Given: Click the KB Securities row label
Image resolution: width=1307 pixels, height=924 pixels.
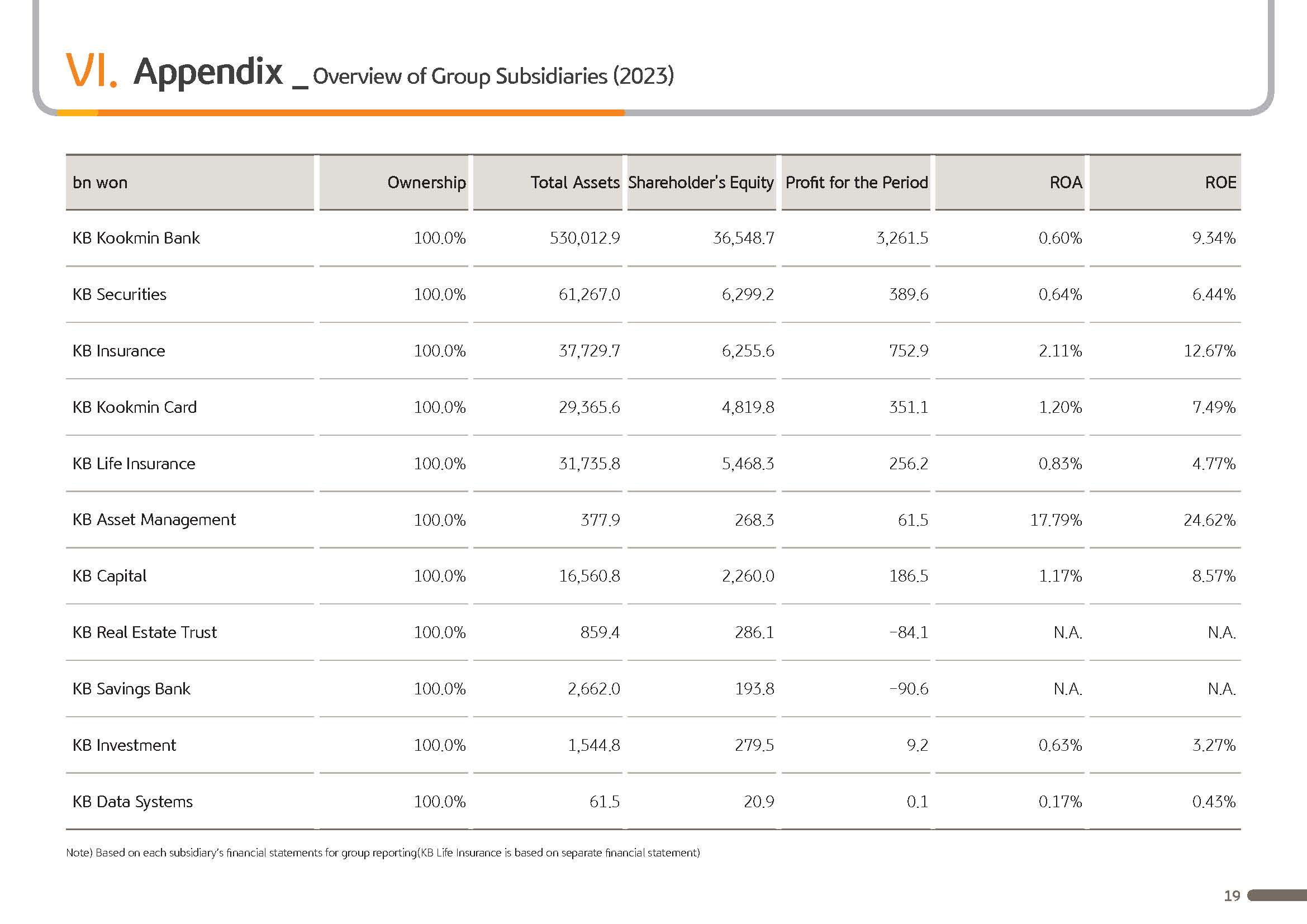Looking at the screenshot, I should (120, 294).
